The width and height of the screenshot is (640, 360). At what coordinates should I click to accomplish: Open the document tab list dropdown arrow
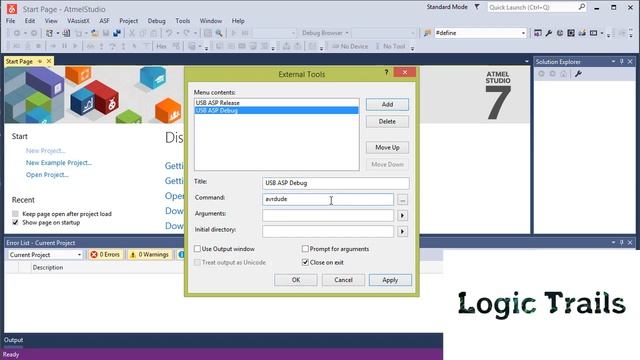pos(527,62)
